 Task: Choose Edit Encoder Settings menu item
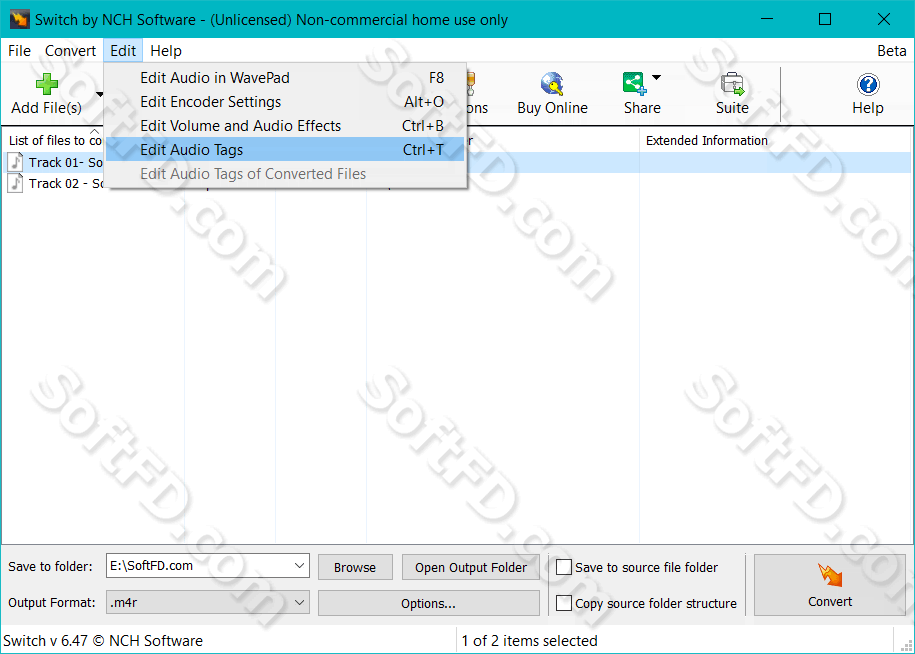coord(285,102)
